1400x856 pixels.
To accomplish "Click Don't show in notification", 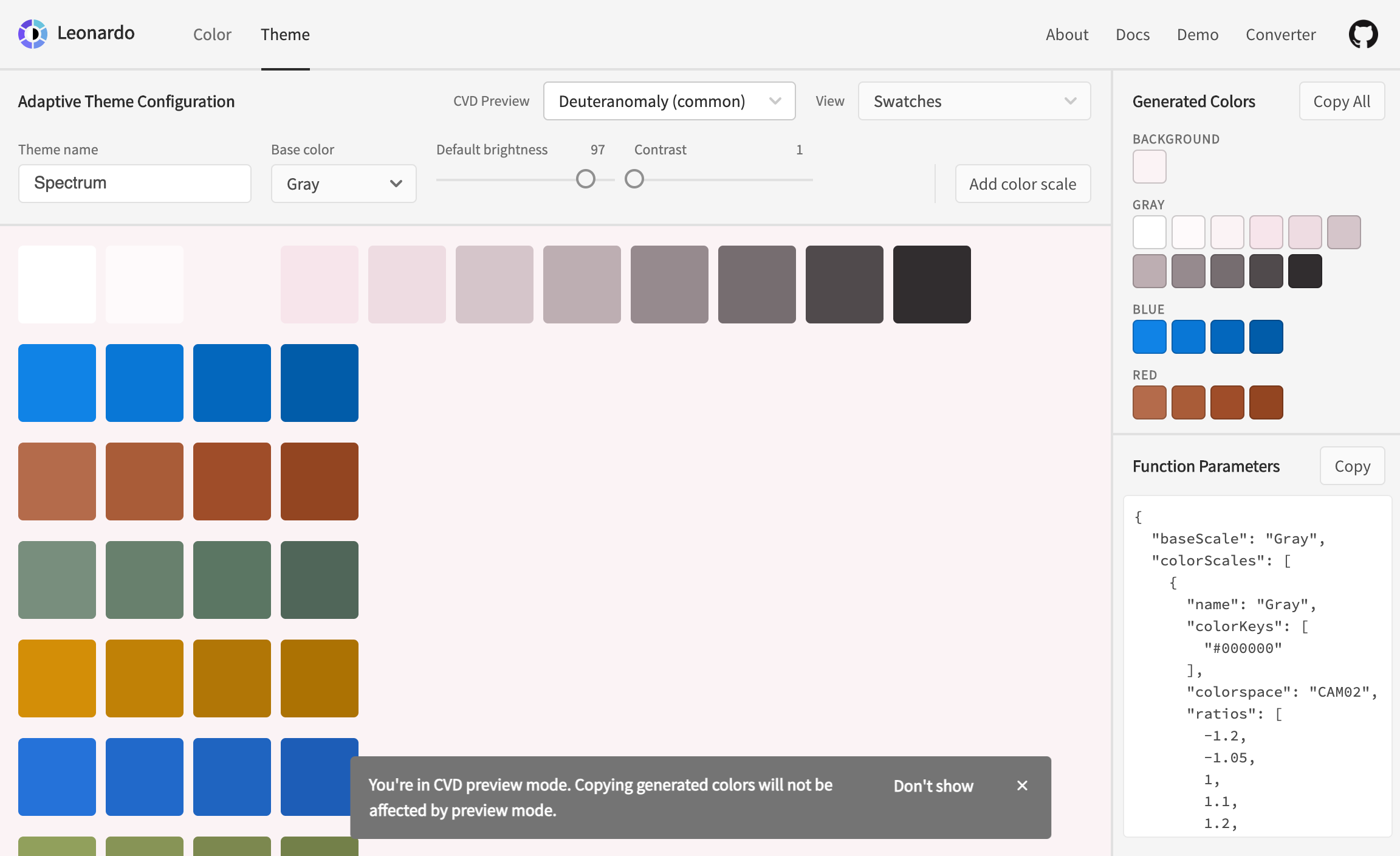I will tap(933, 786).
